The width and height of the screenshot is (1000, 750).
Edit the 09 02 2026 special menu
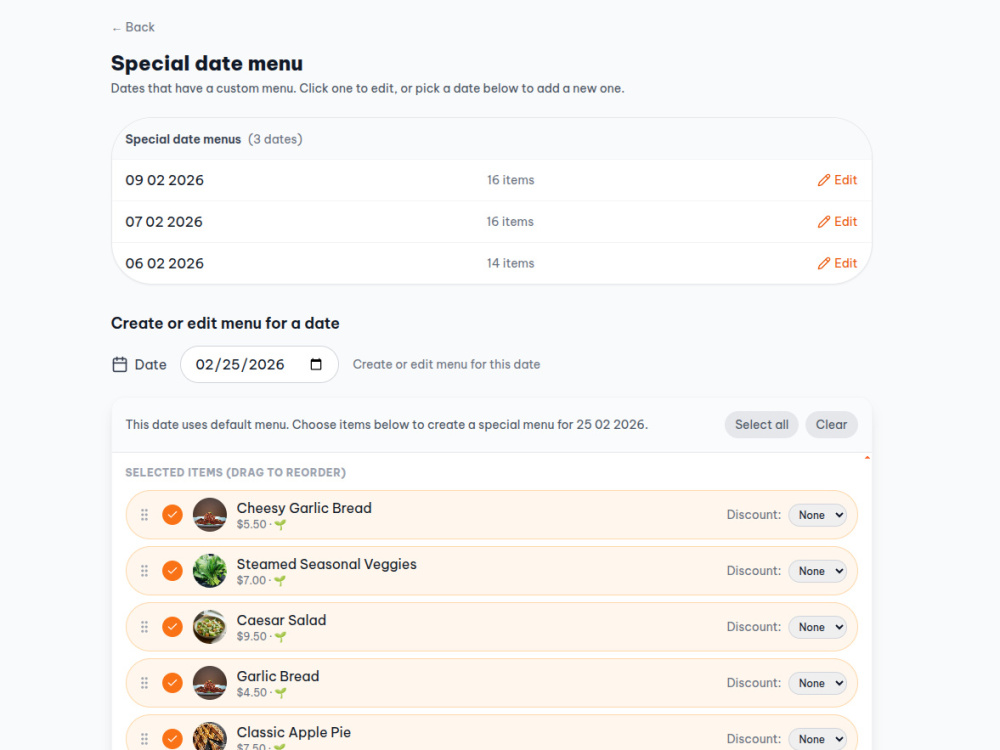point(837,180)
